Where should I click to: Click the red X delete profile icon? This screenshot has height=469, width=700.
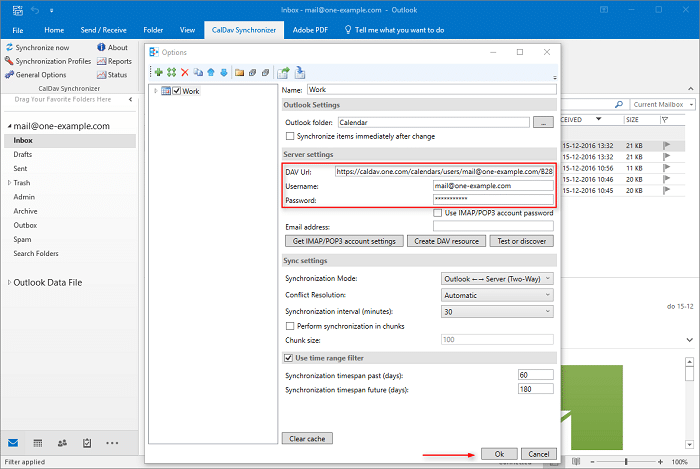point(184,72)
